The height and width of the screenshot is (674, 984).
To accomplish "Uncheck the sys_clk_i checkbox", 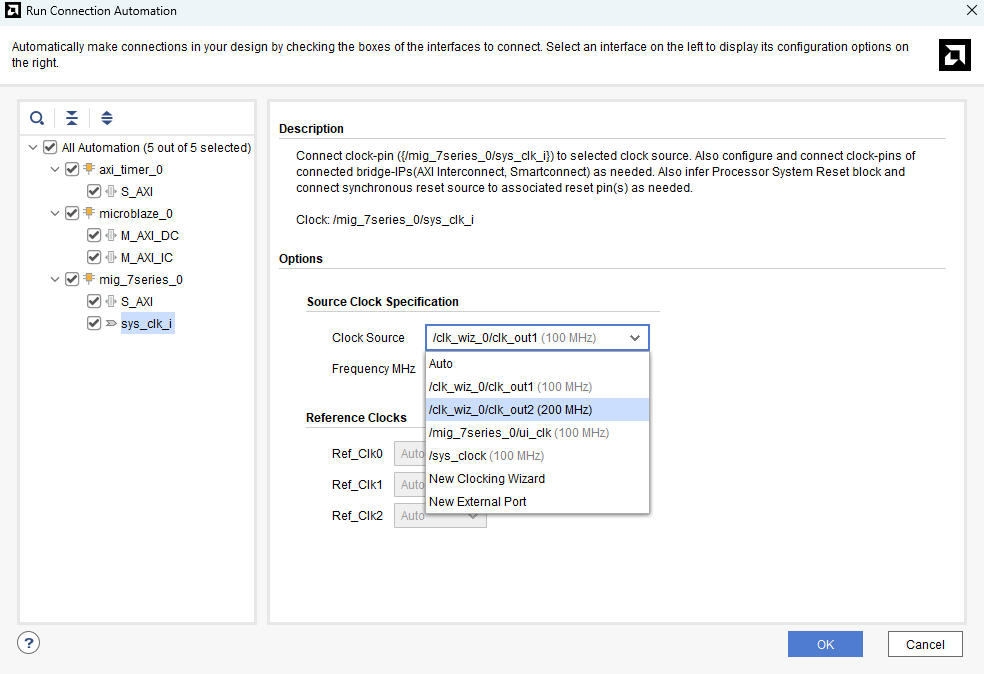I will (94, 324).
